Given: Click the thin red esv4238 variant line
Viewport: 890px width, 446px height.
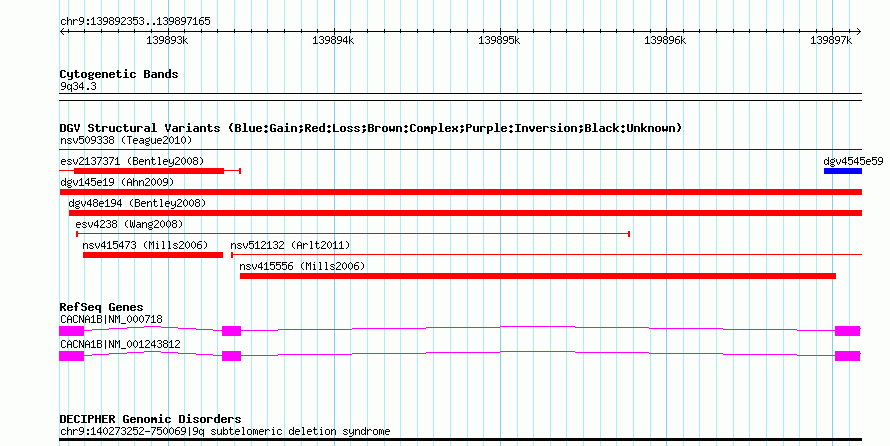Looking at the screenshot, I should 353,234.
